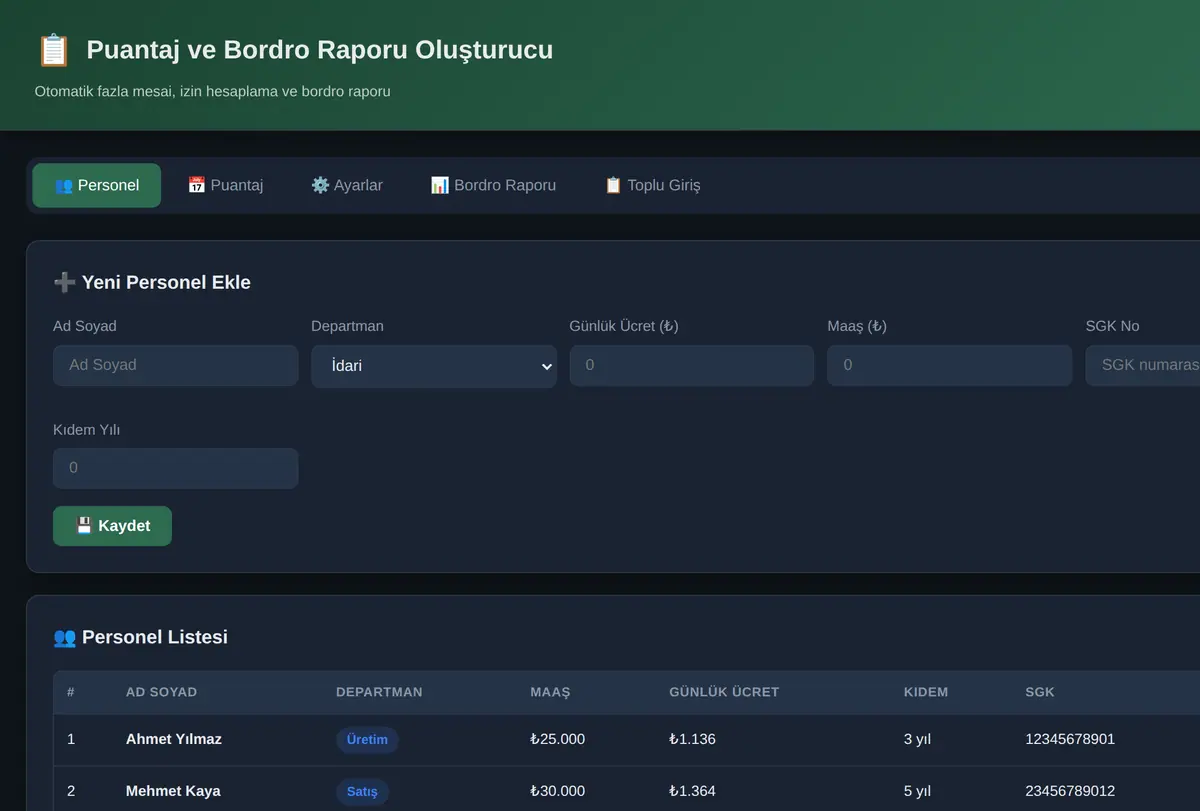Viewport: 1200px width, 811px height.
Task: Click the DEPARTMAN column header
Action: tap(379, 692)
